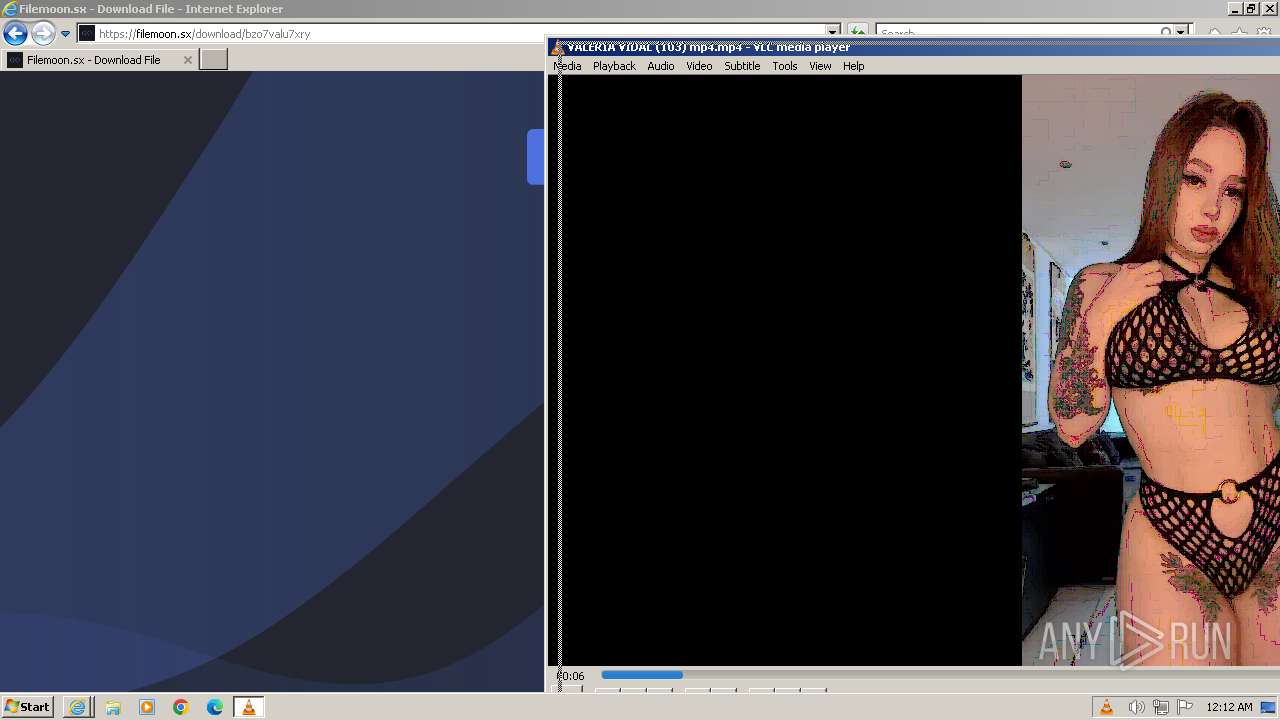Open VLC Help menu
Image resolution: width=1280 pixels, height=720 pixels.
(x=853, y=66)
